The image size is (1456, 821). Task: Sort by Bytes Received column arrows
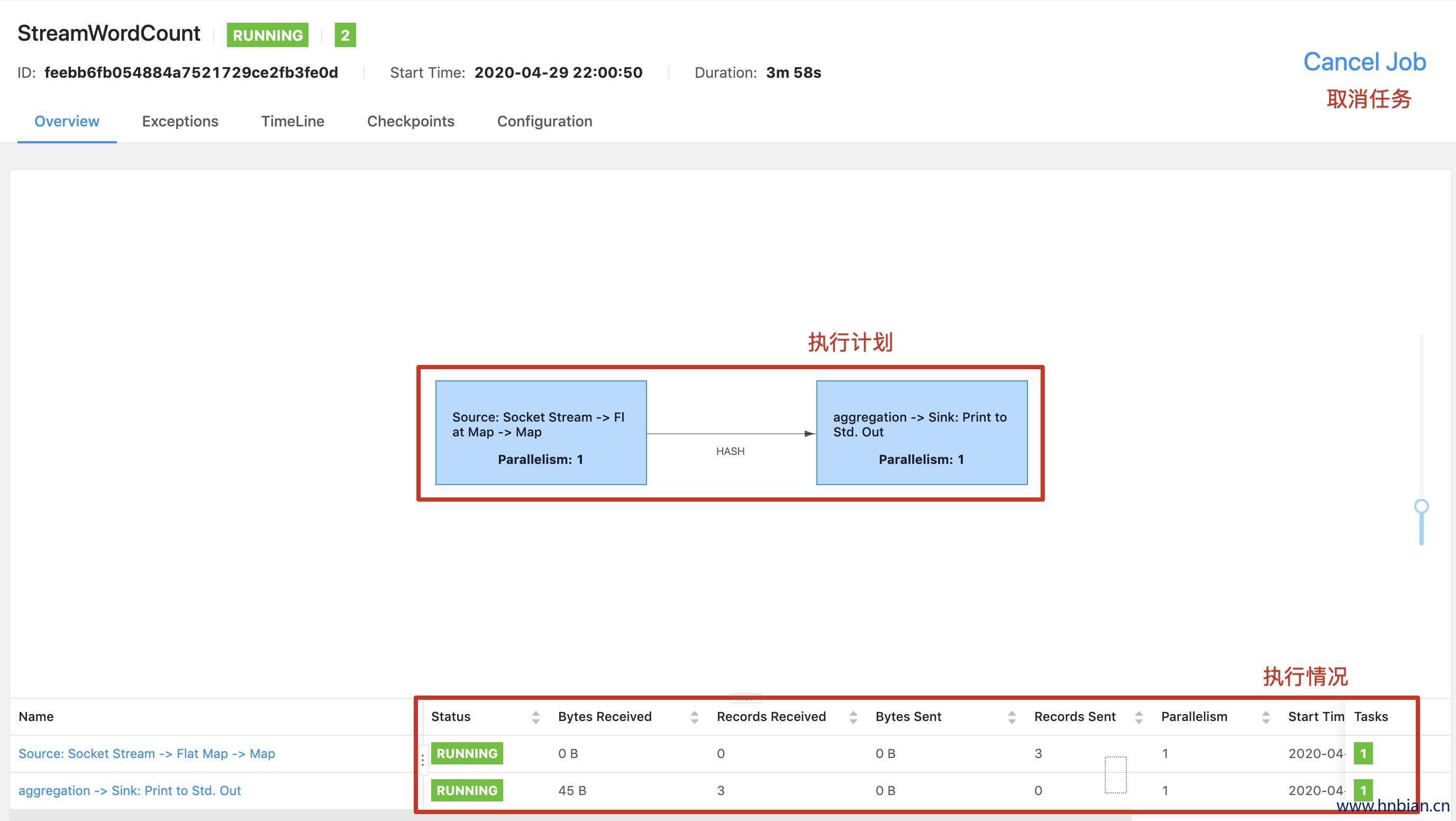tap(694, 717)
